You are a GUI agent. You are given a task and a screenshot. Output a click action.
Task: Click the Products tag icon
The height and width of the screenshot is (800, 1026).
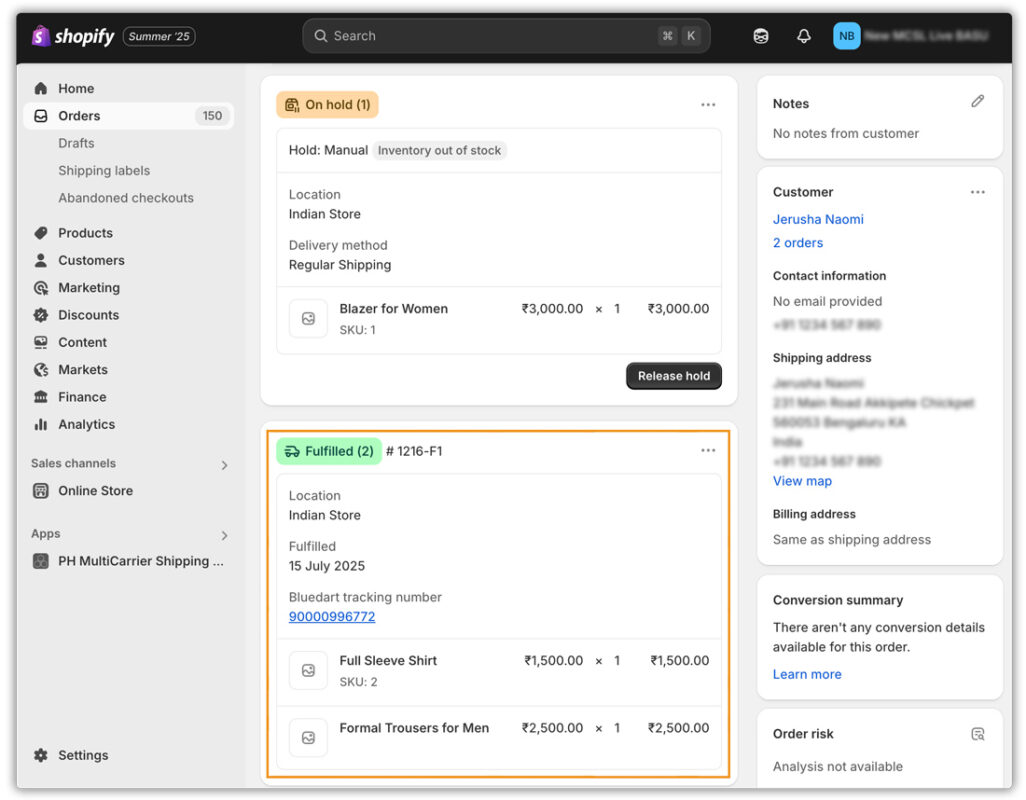41,233
